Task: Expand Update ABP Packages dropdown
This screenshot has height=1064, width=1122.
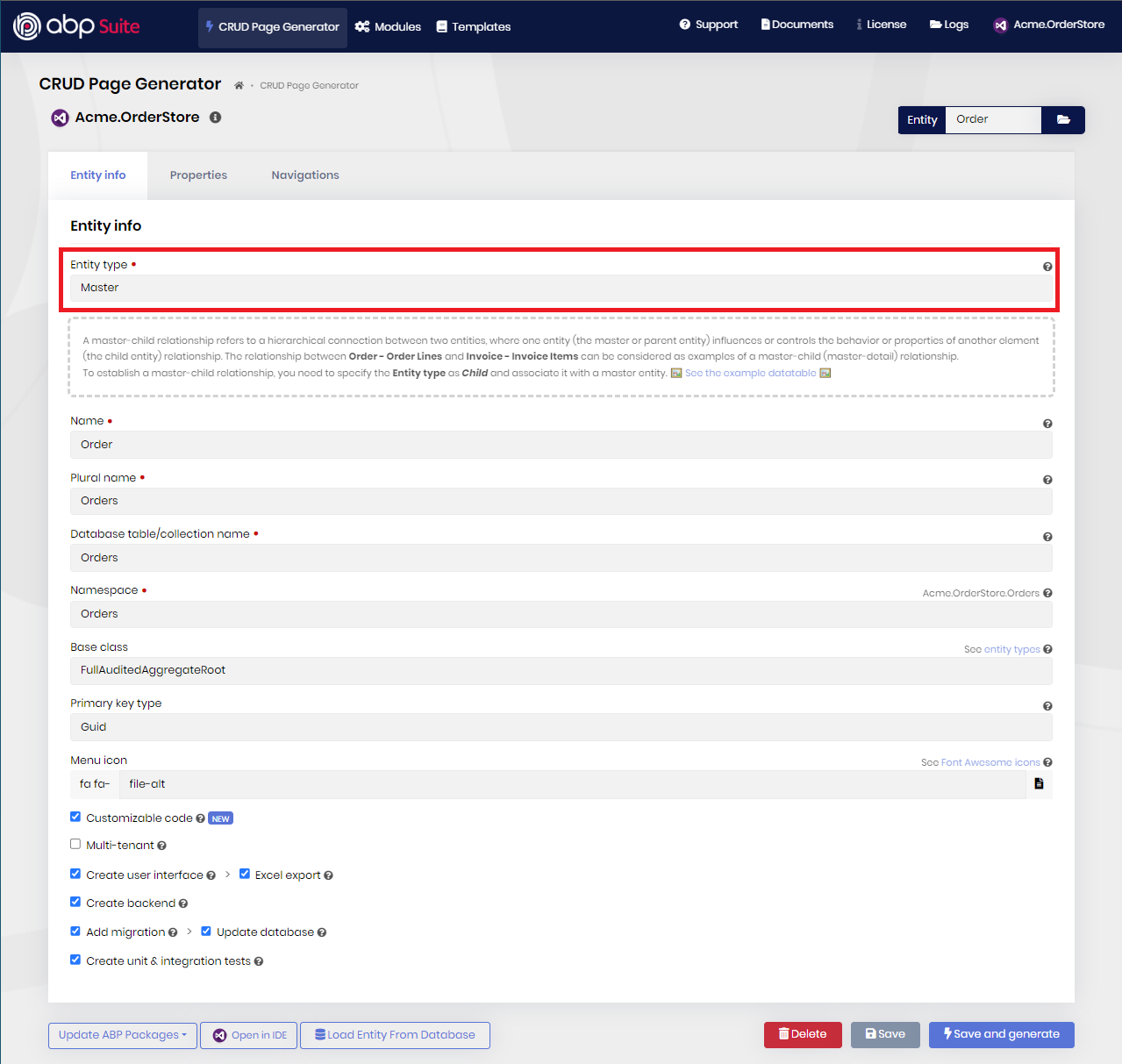Action: point(122,1035)
